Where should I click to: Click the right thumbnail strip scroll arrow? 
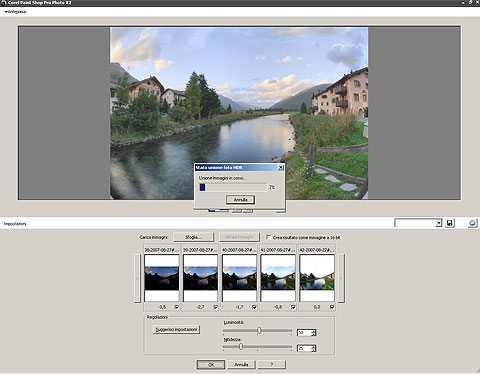[x=341, y=278]
